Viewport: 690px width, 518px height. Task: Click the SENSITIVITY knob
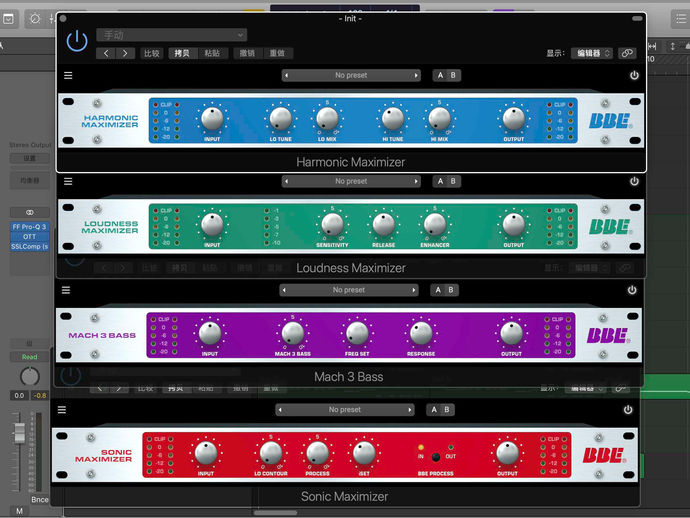[x=332, y=224]
